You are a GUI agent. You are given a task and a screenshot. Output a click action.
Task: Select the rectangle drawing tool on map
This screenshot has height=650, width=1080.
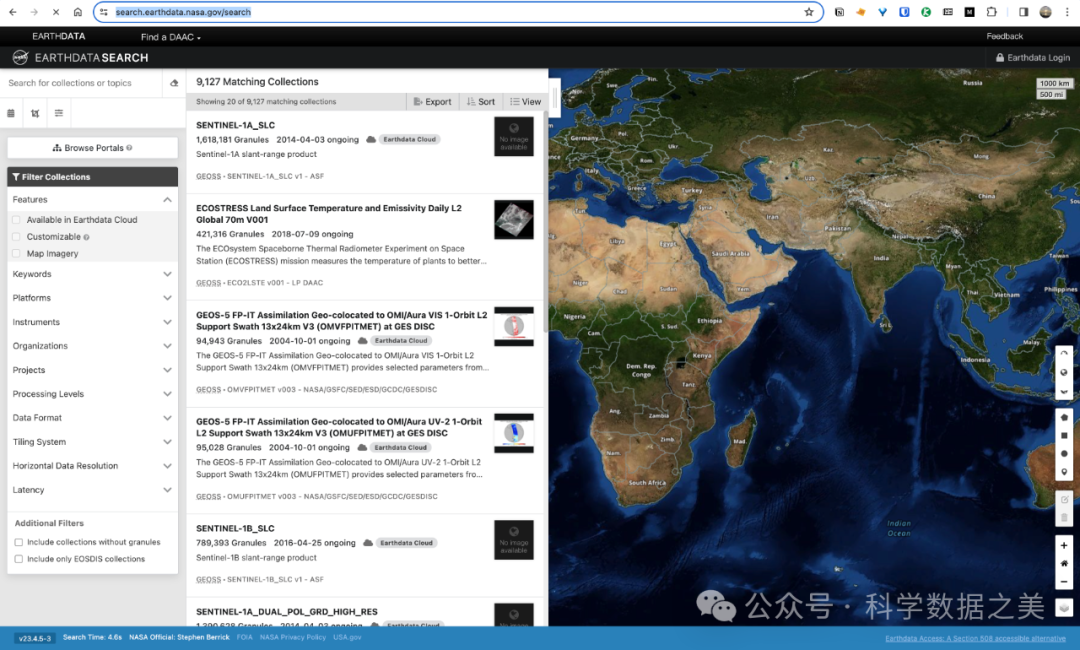1064,435
